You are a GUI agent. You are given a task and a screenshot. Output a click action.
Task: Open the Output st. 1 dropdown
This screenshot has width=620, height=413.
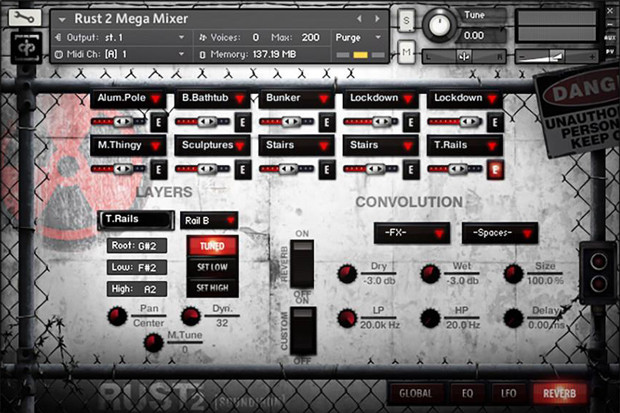[120, 38]
